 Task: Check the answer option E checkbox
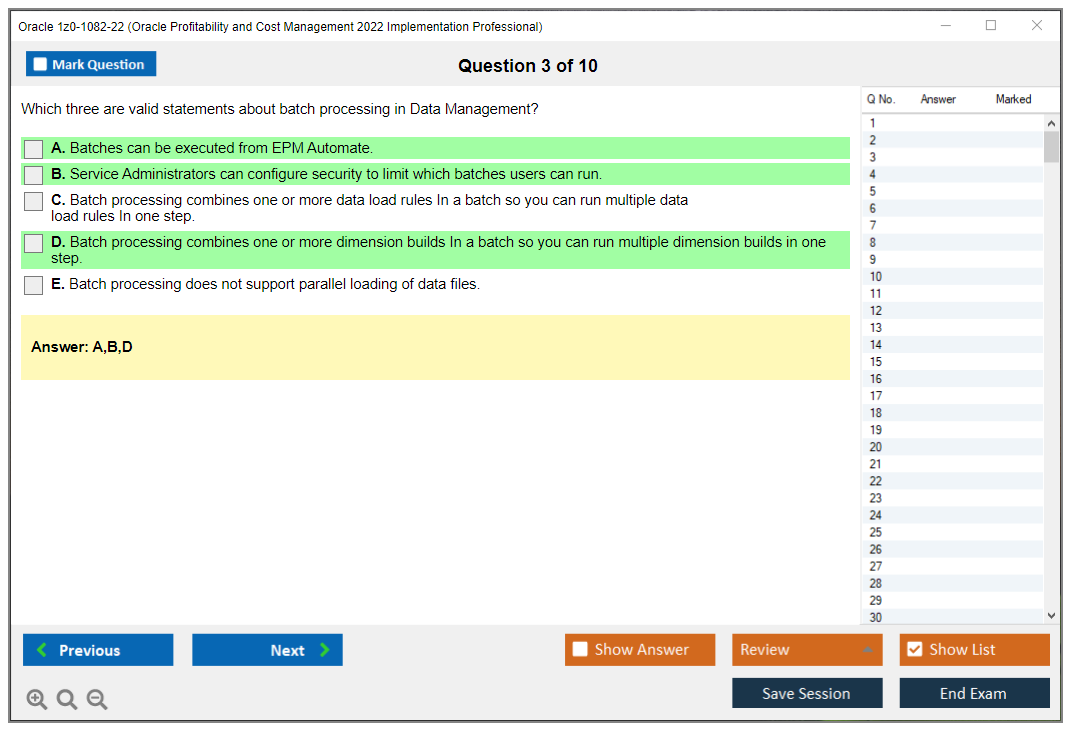[x=32, y=285]
